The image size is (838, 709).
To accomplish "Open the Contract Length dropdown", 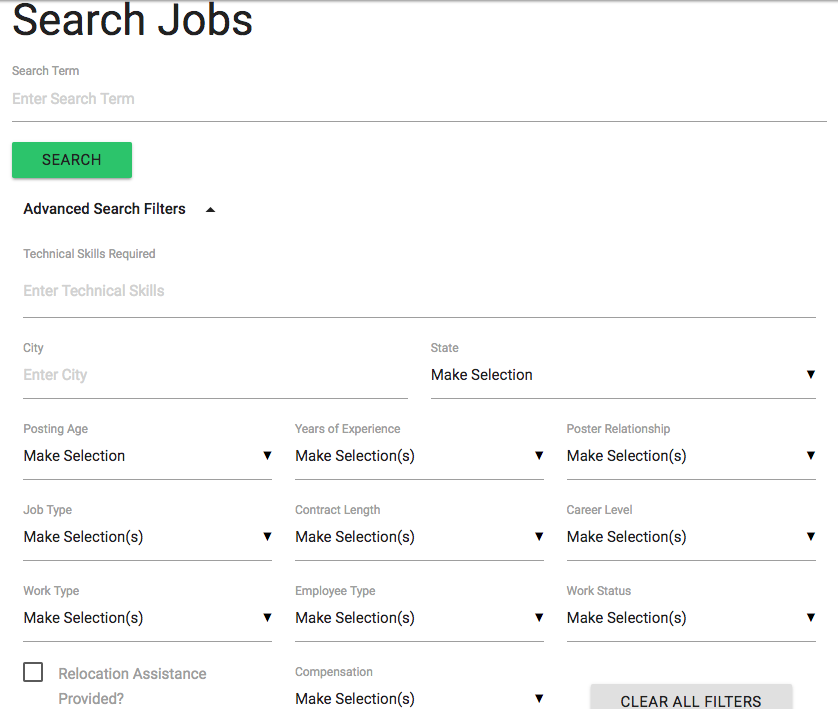I will (419, 537).
